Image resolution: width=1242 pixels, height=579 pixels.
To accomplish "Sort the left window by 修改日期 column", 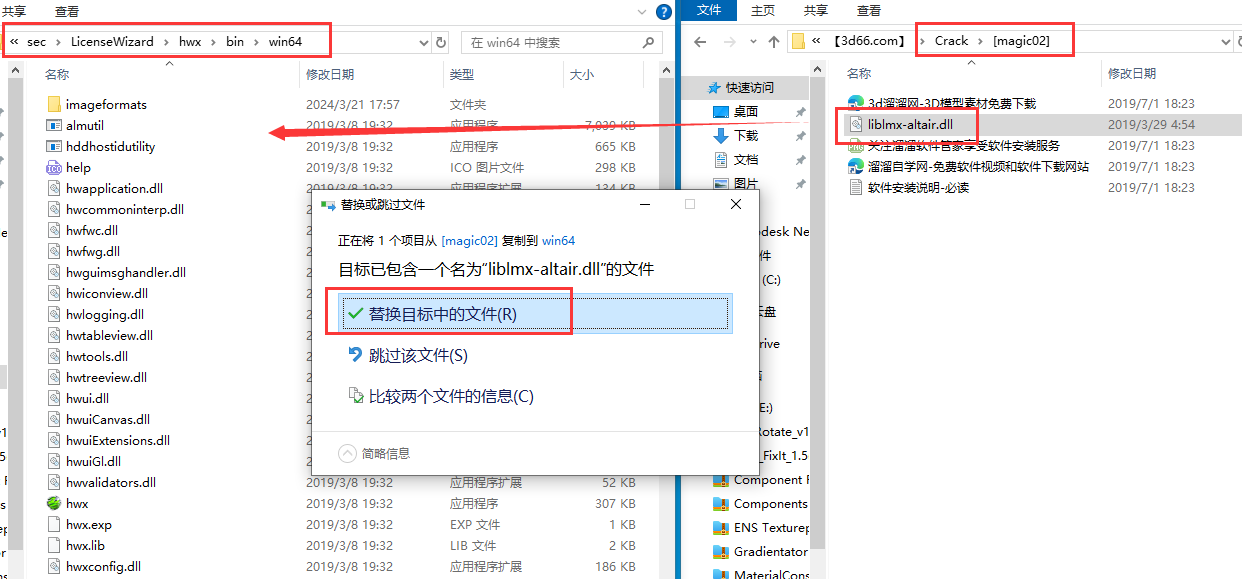I will click(x=330, y=74).
